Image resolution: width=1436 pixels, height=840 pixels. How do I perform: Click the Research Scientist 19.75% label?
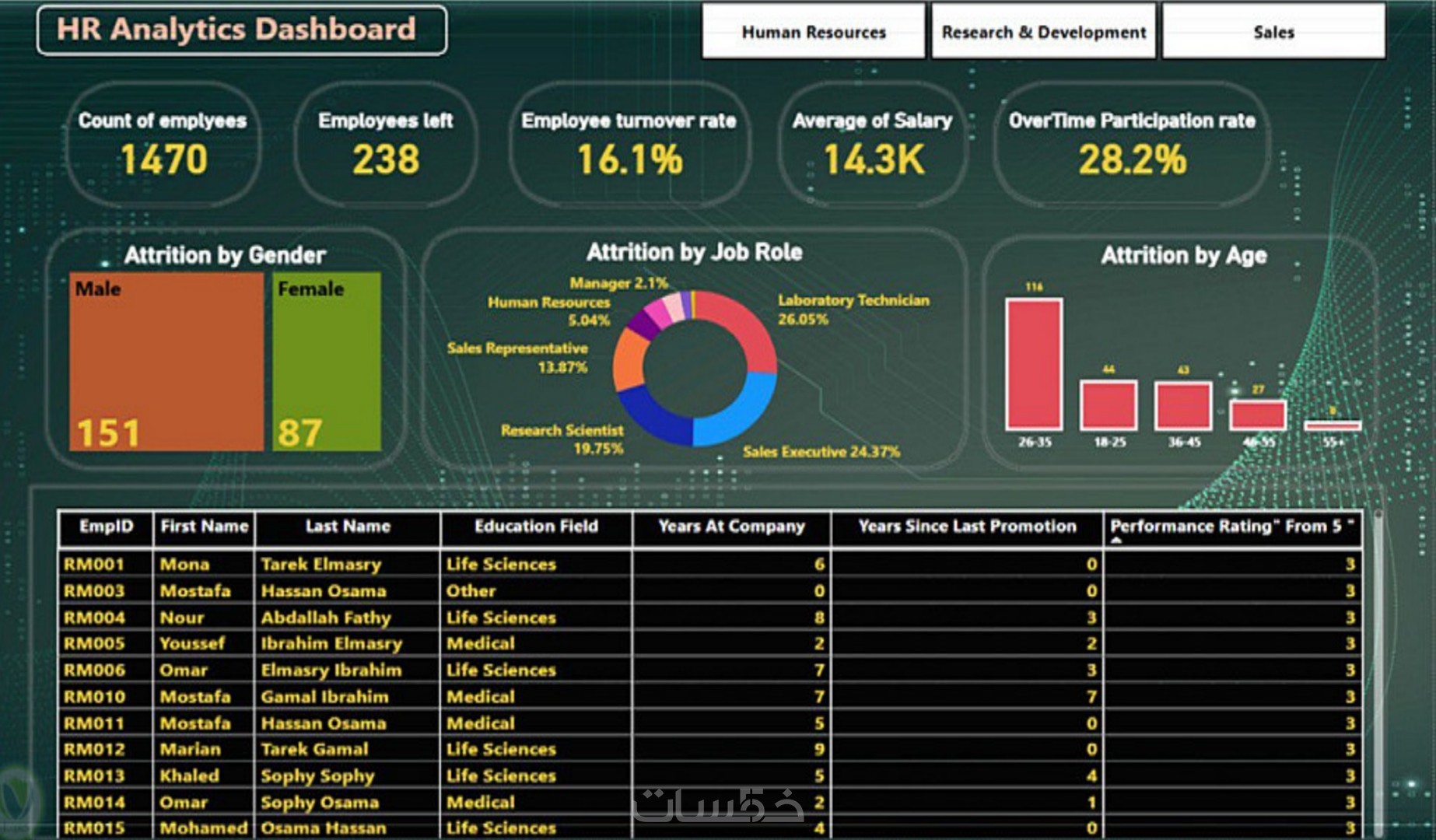(x=562, y=439)
